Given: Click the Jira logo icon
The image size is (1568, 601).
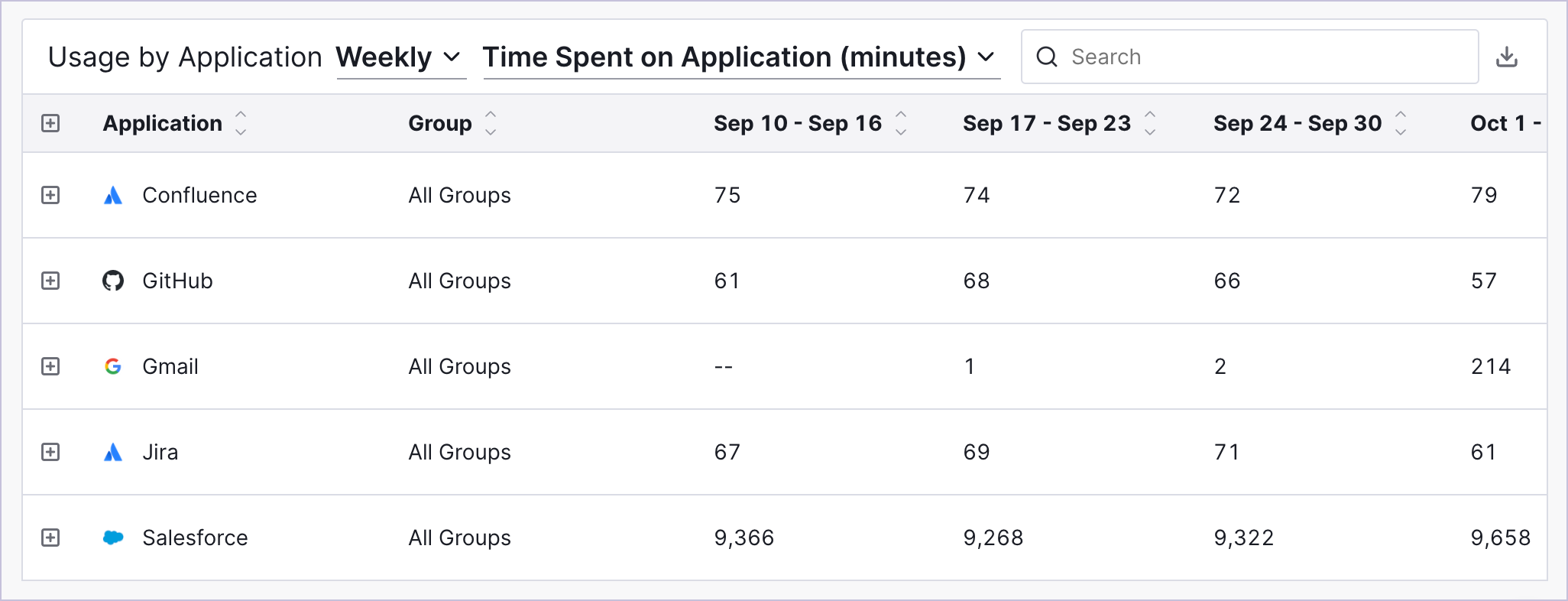Looking at the screenshot, I should pyautogui.click(x=113, y=452).
